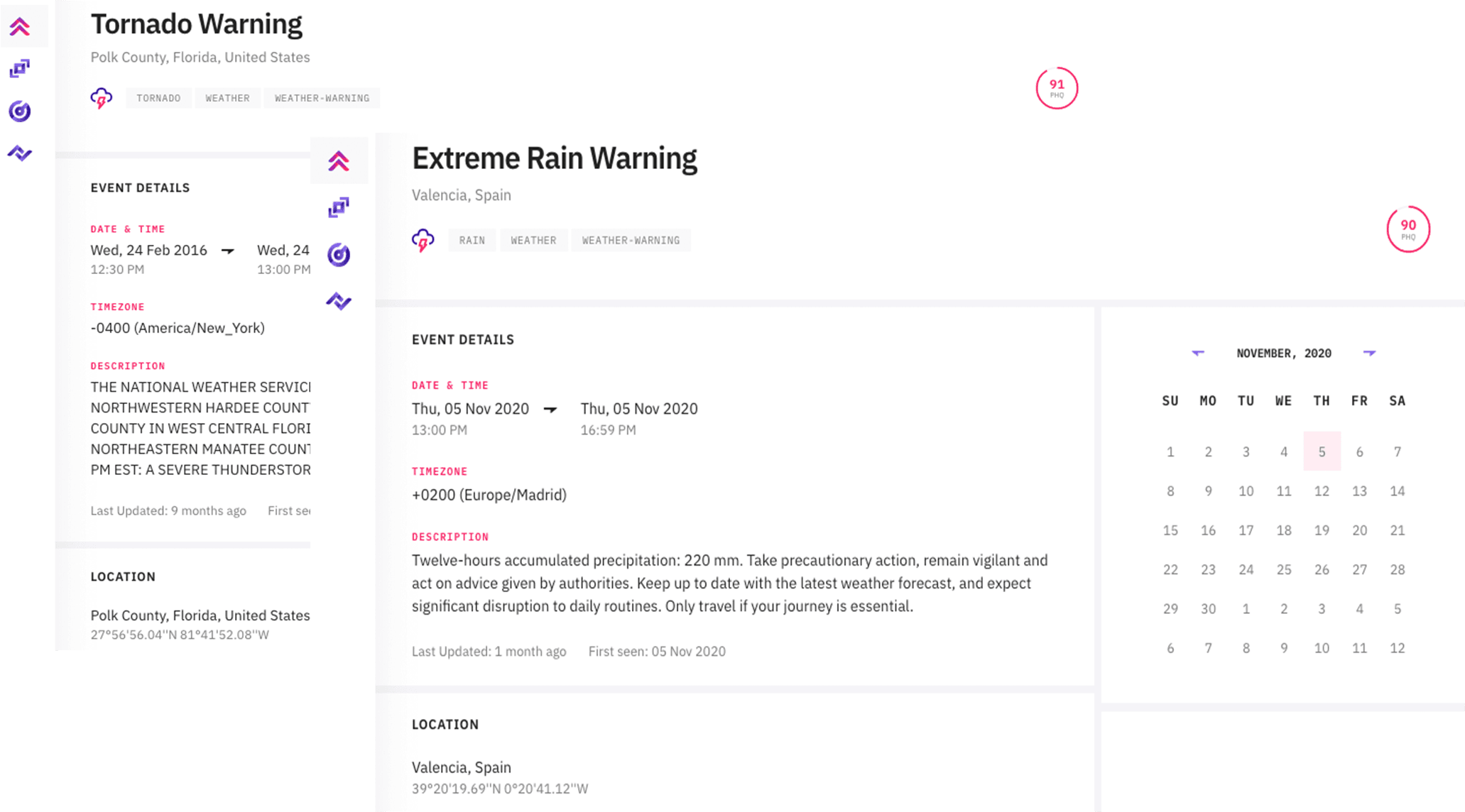The width and height of the screenshot is (1465, 812).
Task: Click the storm cloud icon beside the TORNADO tag
Action: pos(102,98)
